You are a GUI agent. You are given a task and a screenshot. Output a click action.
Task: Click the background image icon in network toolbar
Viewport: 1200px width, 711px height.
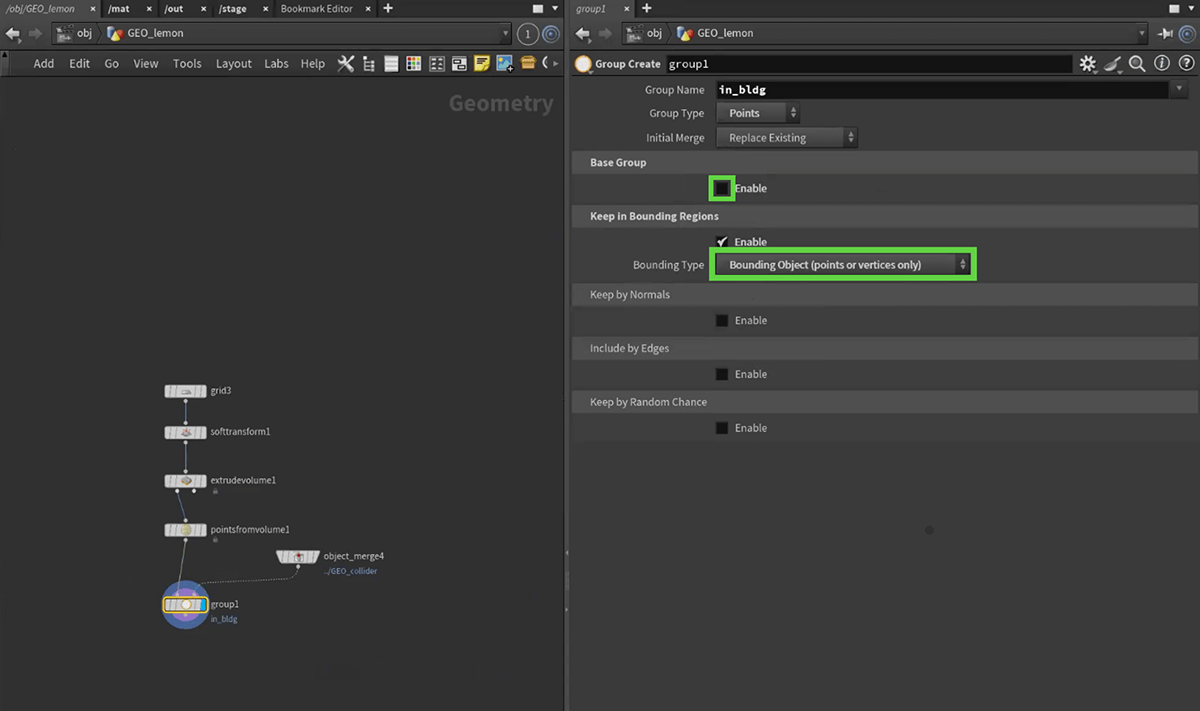click(x=504, y=64)
